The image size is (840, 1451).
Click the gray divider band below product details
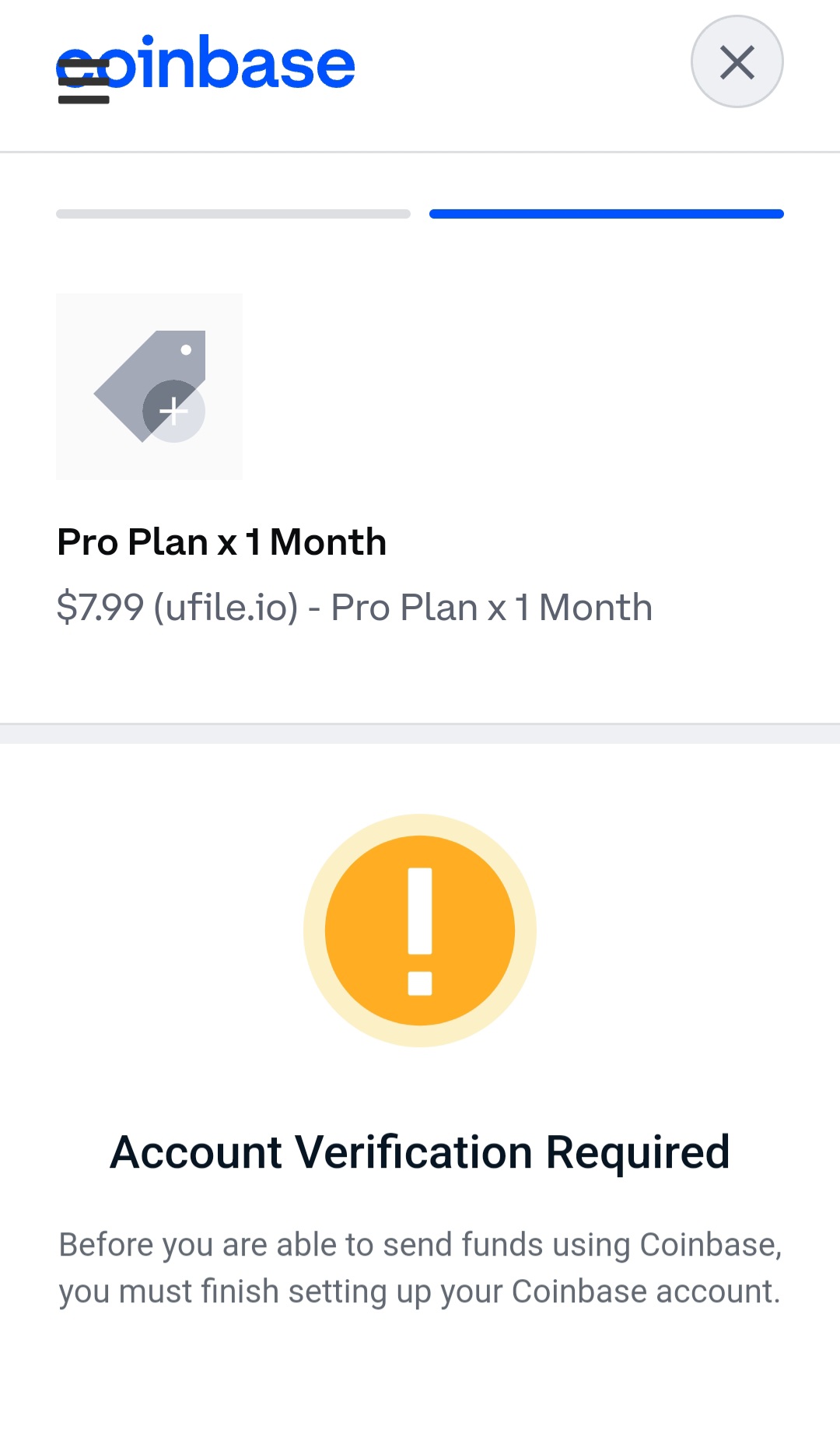click(x=420, y=734)
